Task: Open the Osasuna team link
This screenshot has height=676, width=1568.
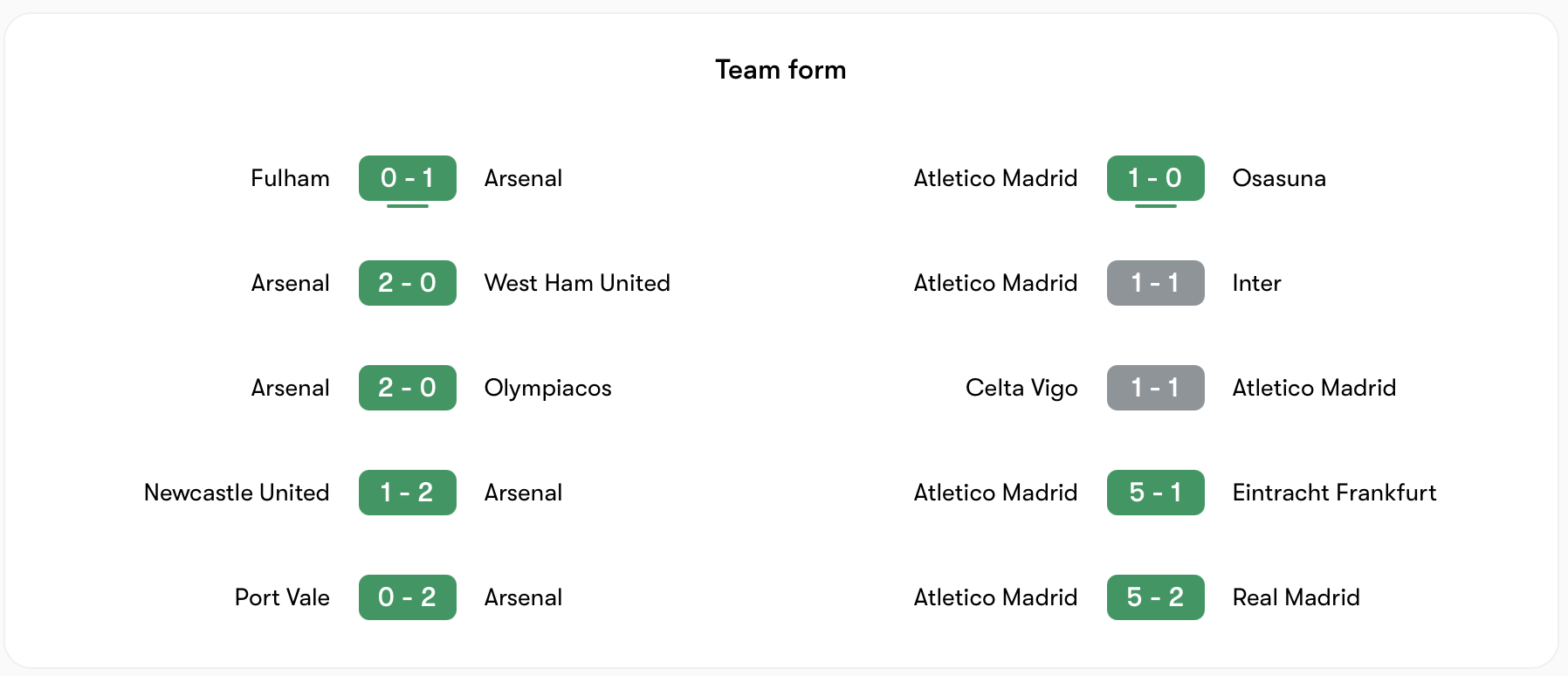Action: 1279,178
